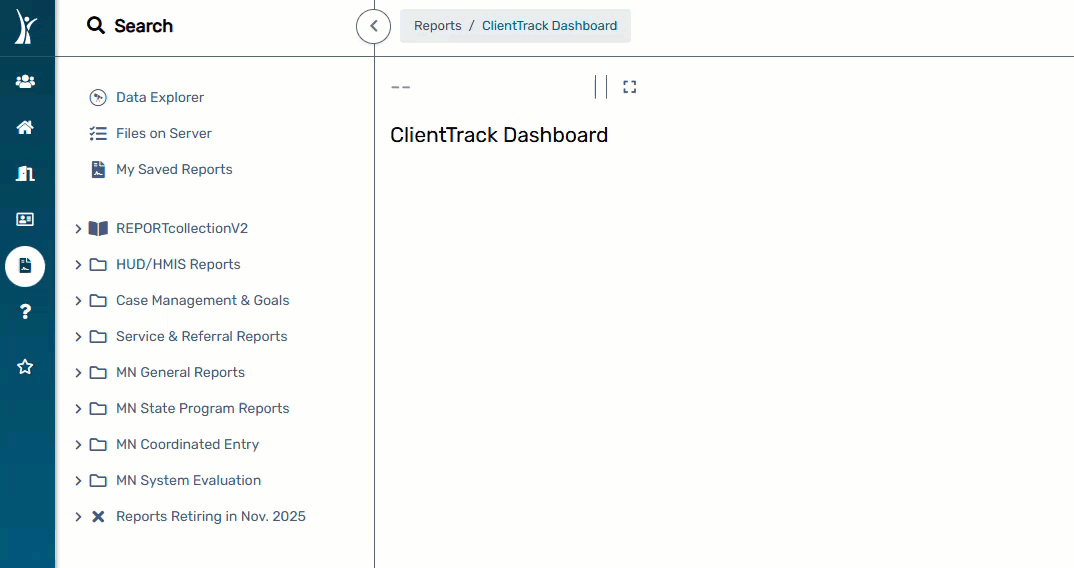Expand MN State Program Reports chevron

coord(78,408)
